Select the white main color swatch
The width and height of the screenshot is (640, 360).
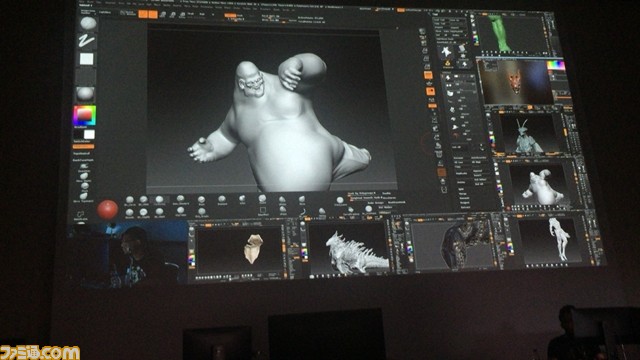pos(89,135)
